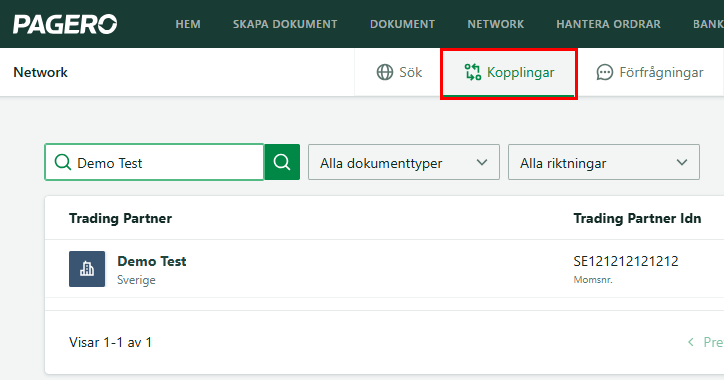Click the Network page heading
Viewport: 724px width, 380px height.
(x=40, y=72)
